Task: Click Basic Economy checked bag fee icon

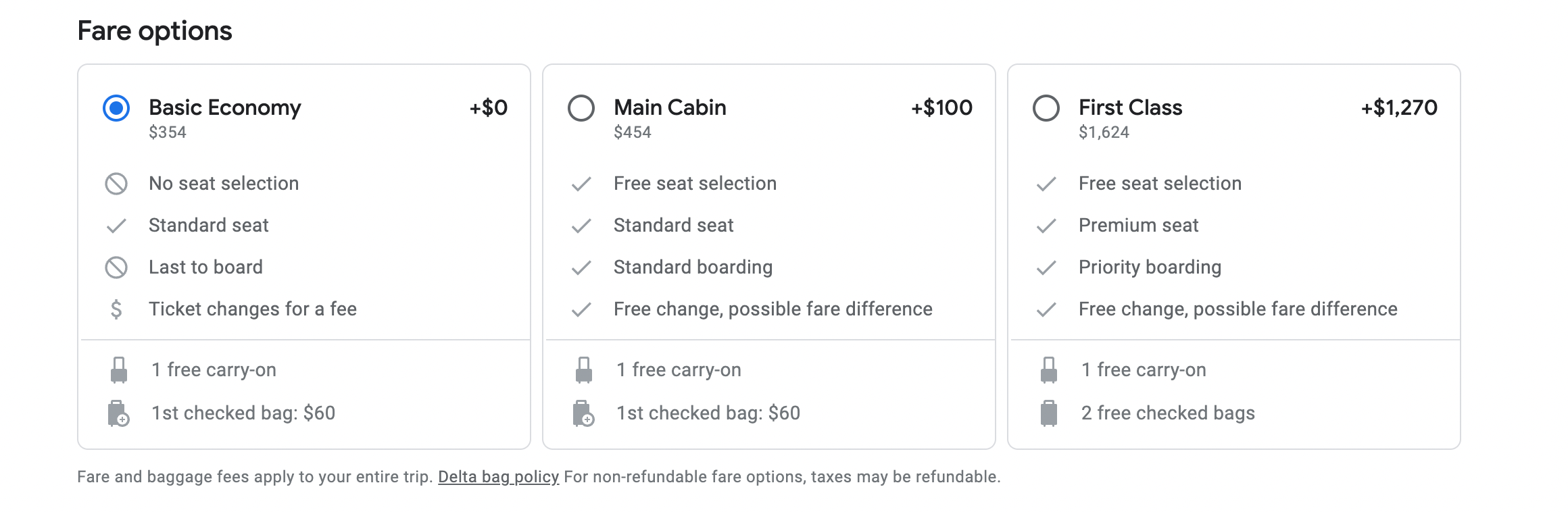Action: tap(119, 413)
